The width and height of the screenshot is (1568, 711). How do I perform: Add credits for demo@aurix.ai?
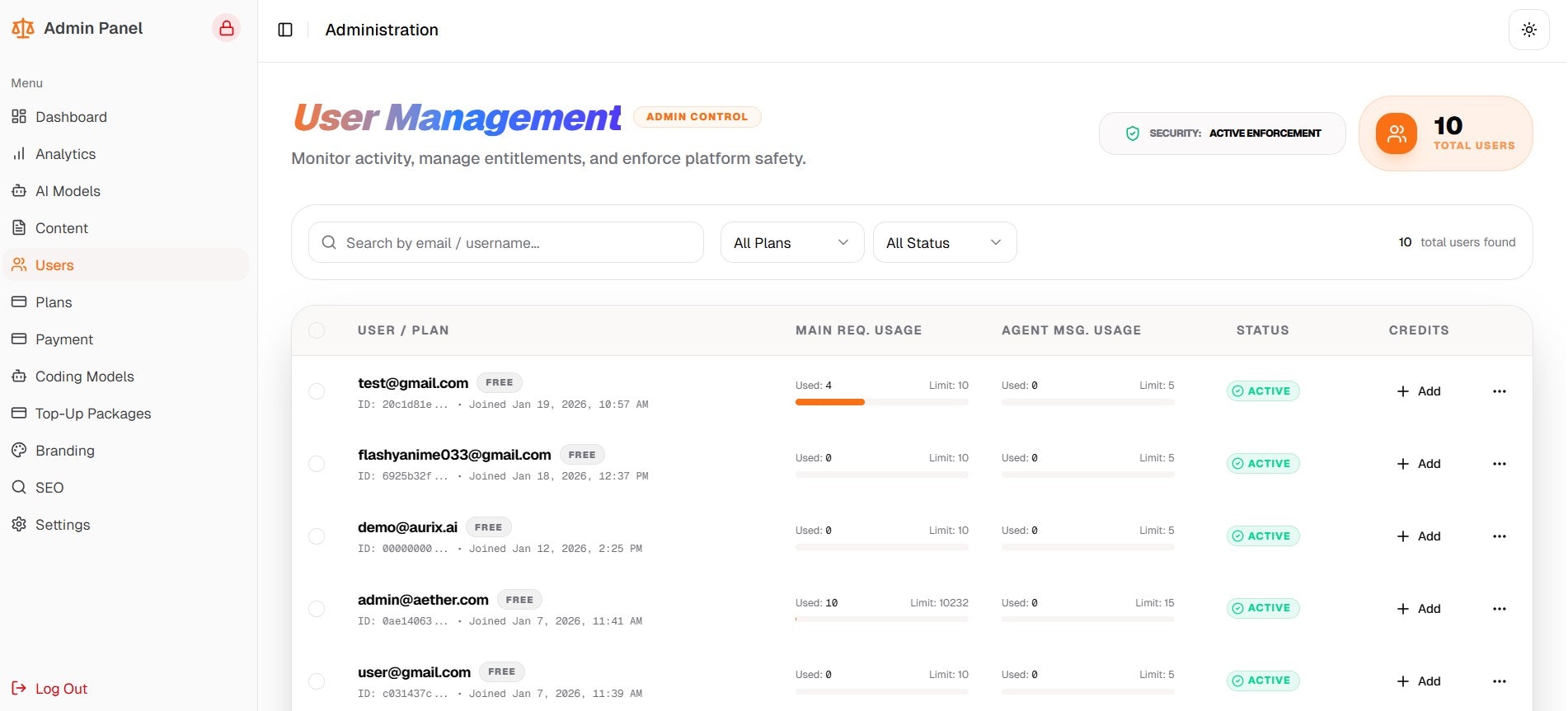pos(1419,536)
